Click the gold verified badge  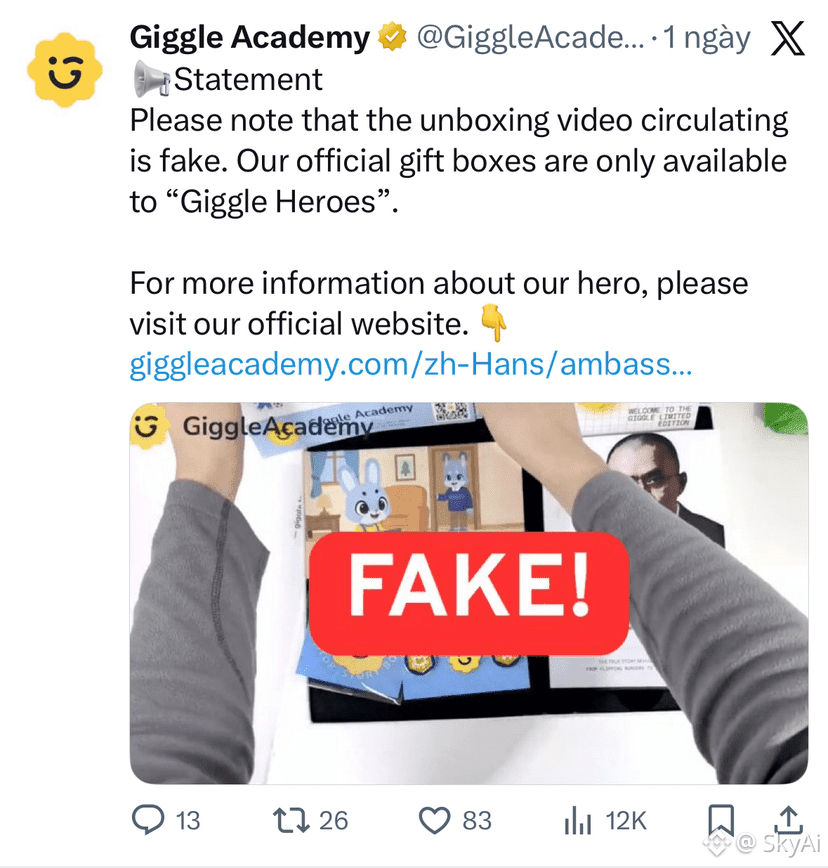(392, 37)
